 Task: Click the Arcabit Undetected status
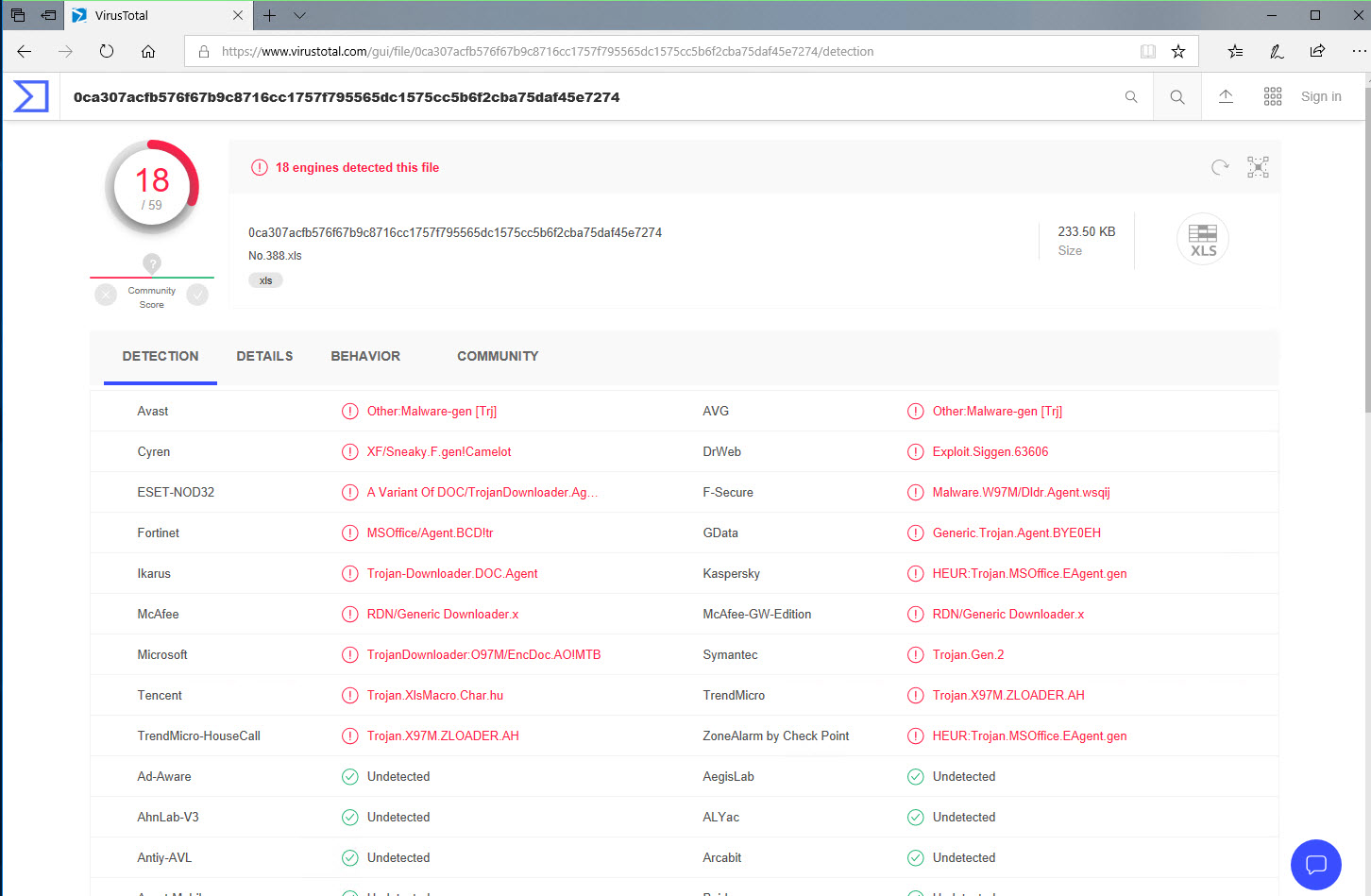pyautogui.click(x=964, y=857)
